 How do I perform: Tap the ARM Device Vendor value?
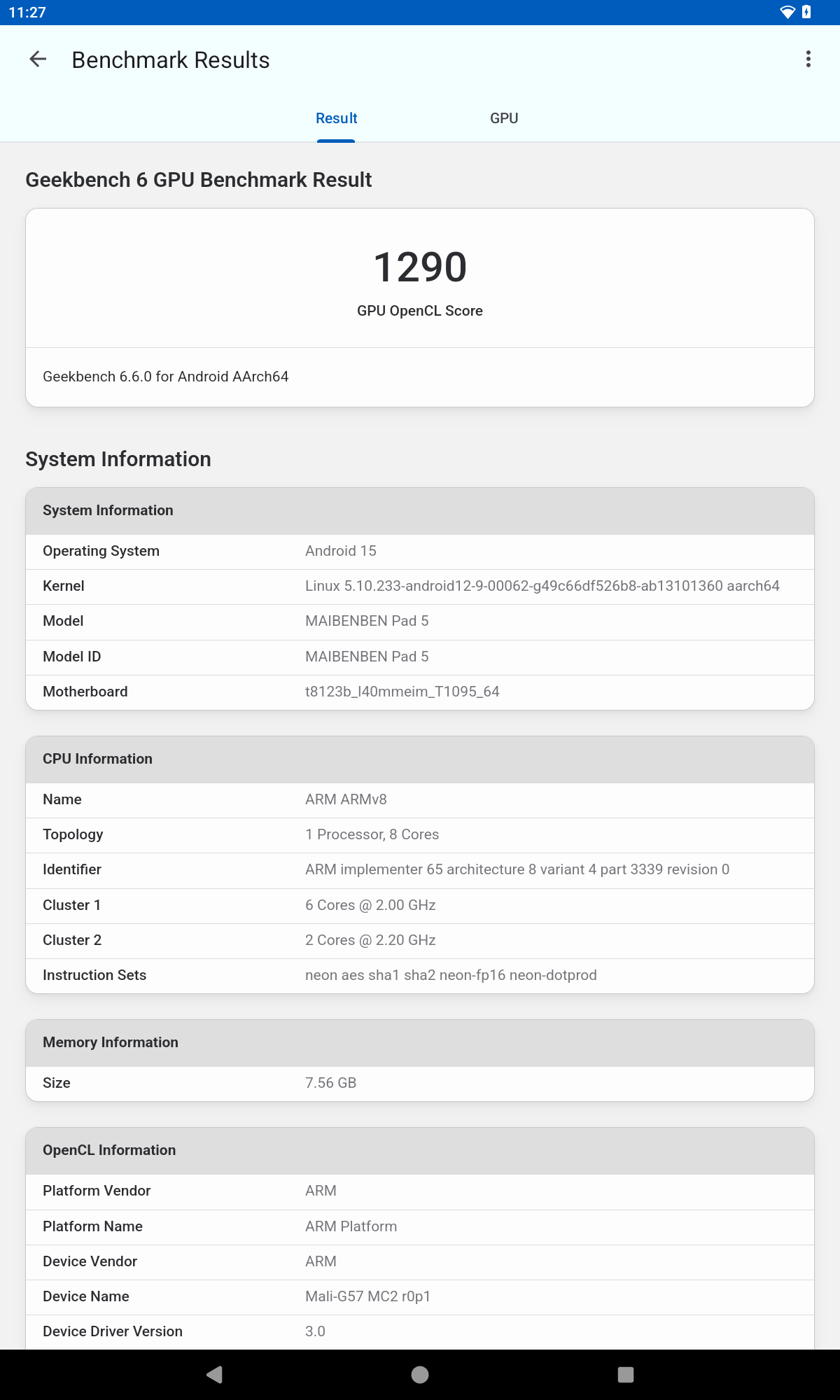point(321,1261)
